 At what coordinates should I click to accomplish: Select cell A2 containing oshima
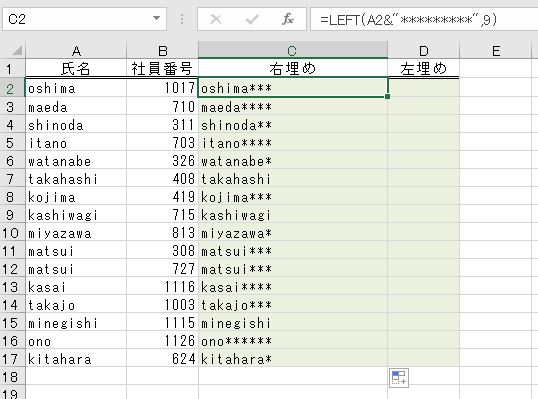[76, 88]
